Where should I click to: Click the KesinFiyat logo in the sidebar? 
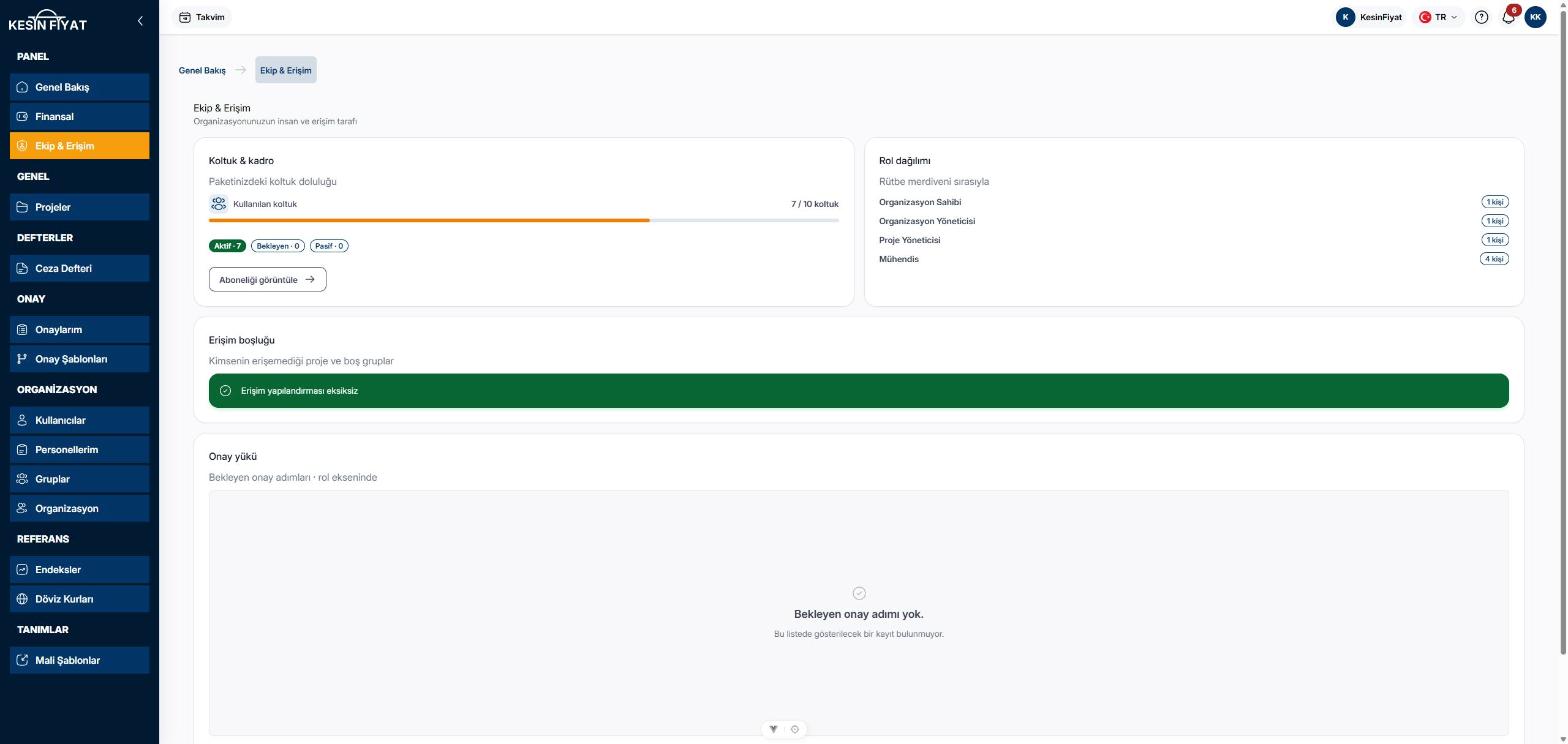click(x=48, y=20)
